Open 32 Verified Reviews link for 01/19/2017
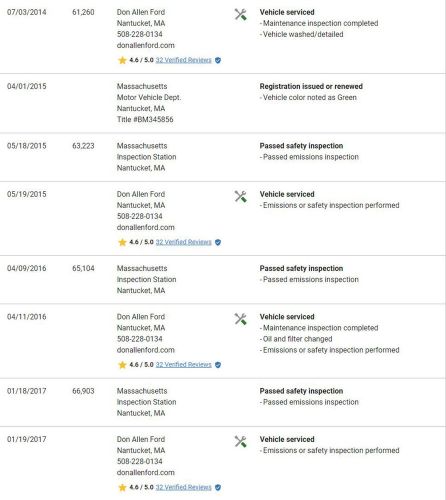This screenshot has height=500, width=446. click(x=184, y=487)
